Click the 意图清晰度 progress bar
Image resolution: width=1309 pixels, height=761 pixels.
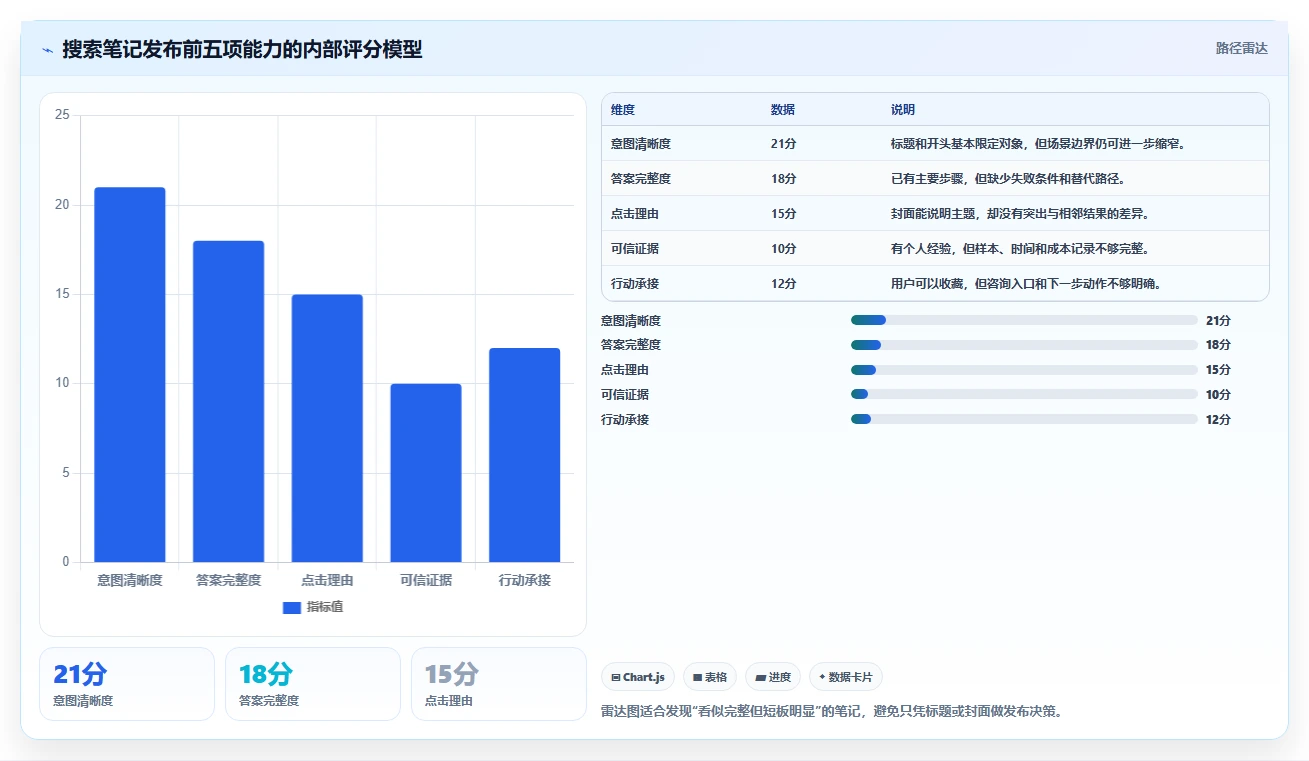[1024, 320]
